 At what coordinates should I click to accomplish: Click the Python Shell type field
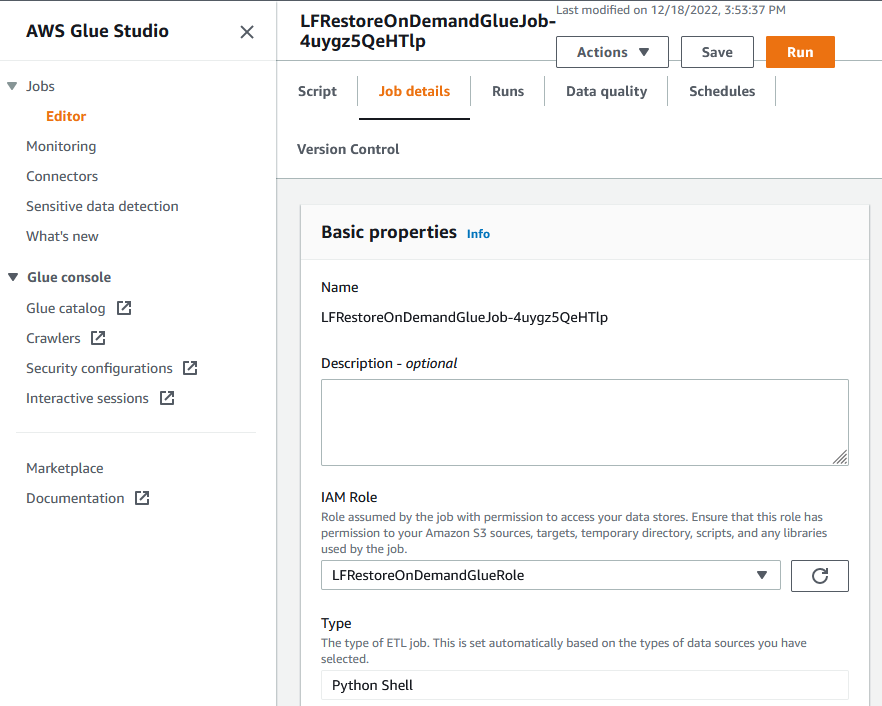coord(584,685)
